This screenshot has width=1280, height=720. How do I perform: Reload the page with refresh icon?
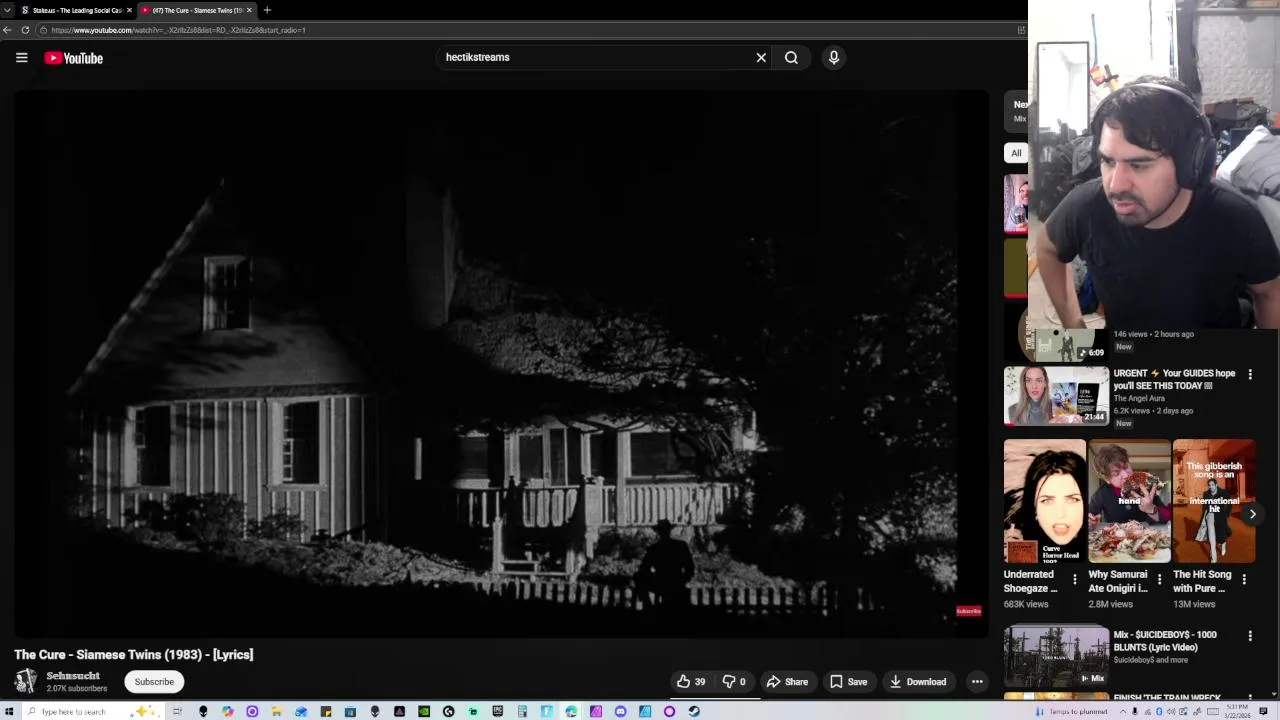click(25, 30)
